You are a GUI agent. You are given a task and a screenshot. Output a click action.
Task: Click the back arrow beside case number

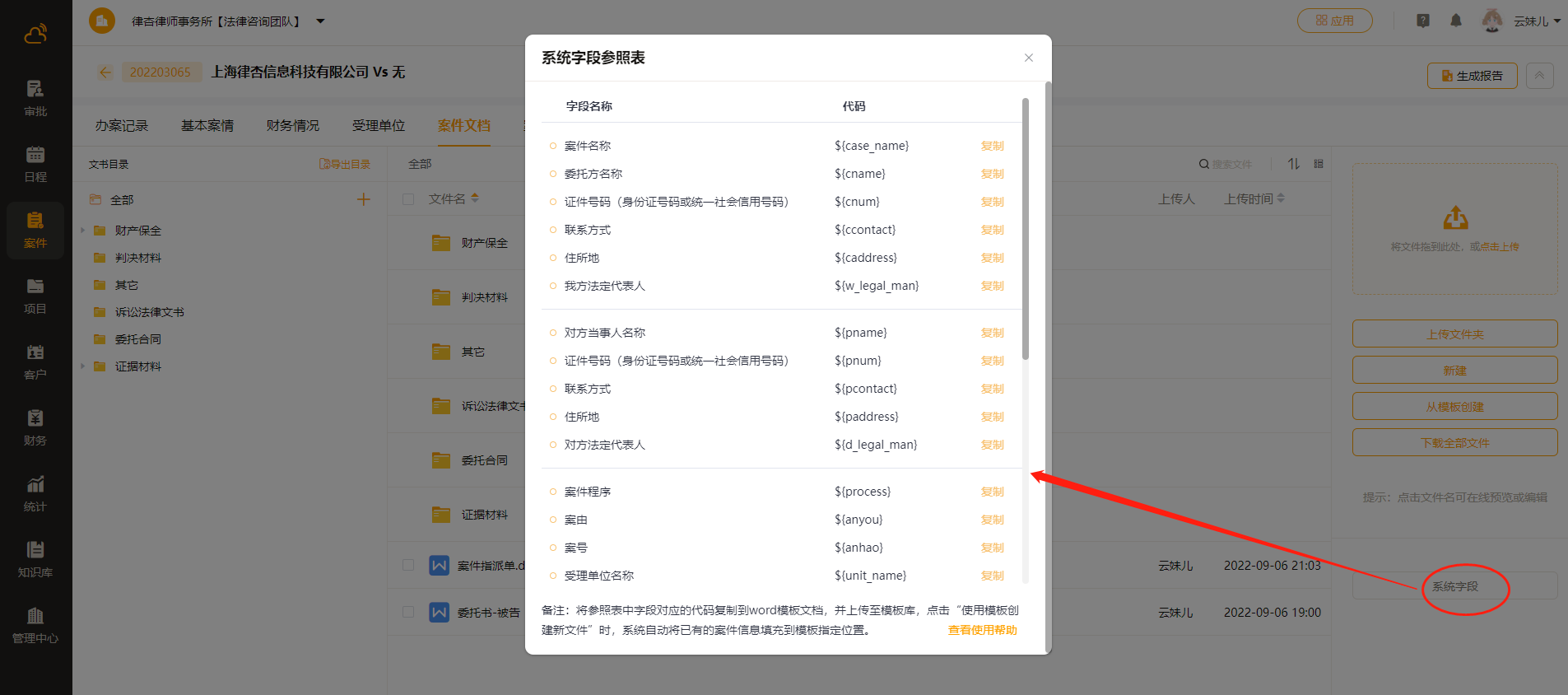(x=105, y=72)
